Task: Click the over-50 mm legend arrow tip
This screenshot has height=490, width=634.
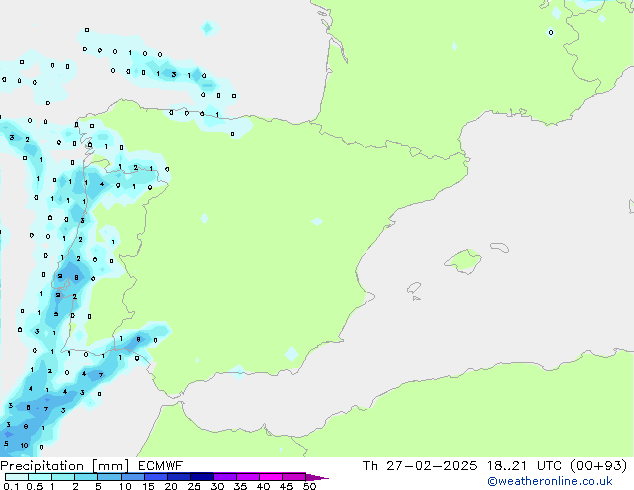Action: [317, 477]
